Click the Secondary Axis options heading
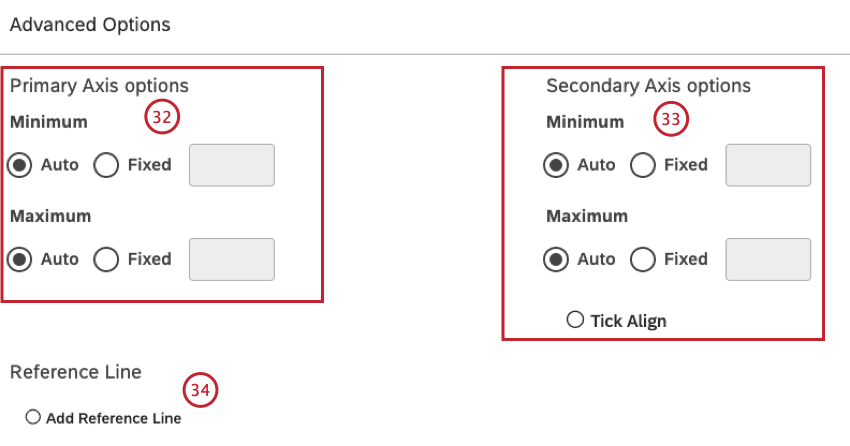 pos(648,86)
